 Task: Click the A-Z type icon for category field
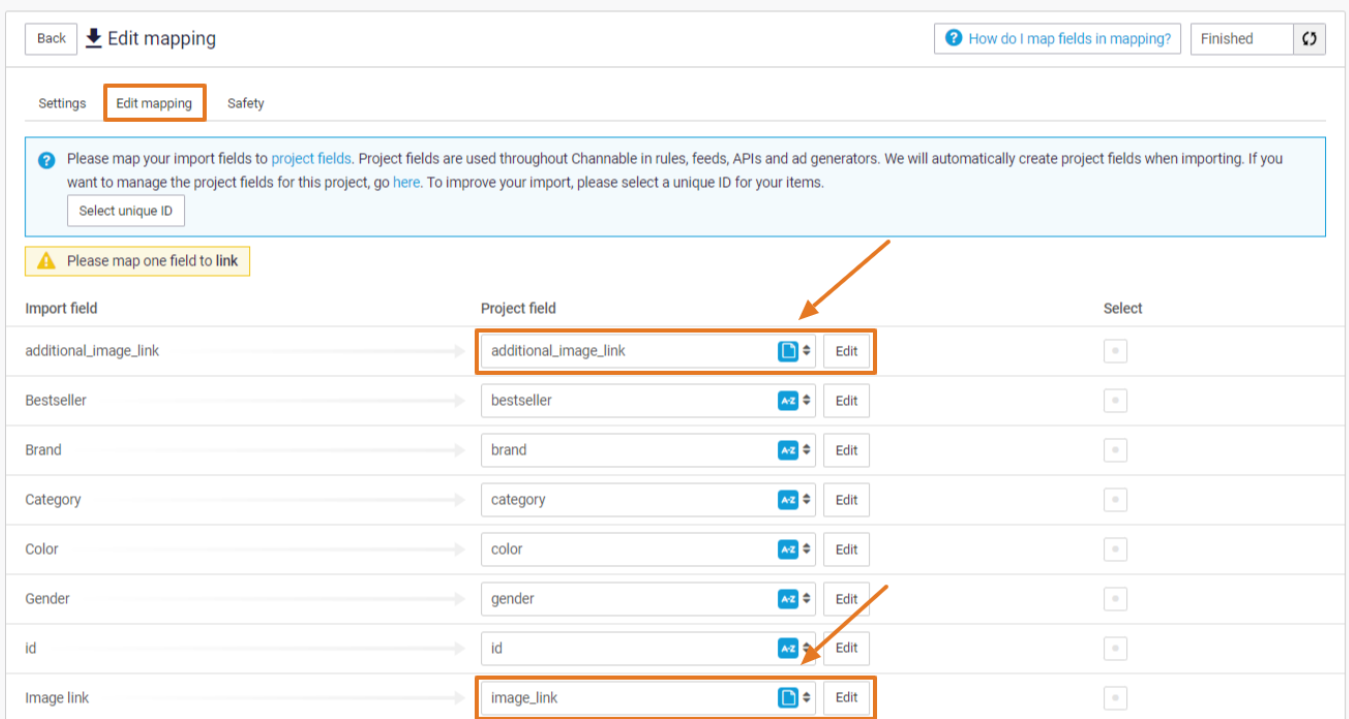point(788,500)
